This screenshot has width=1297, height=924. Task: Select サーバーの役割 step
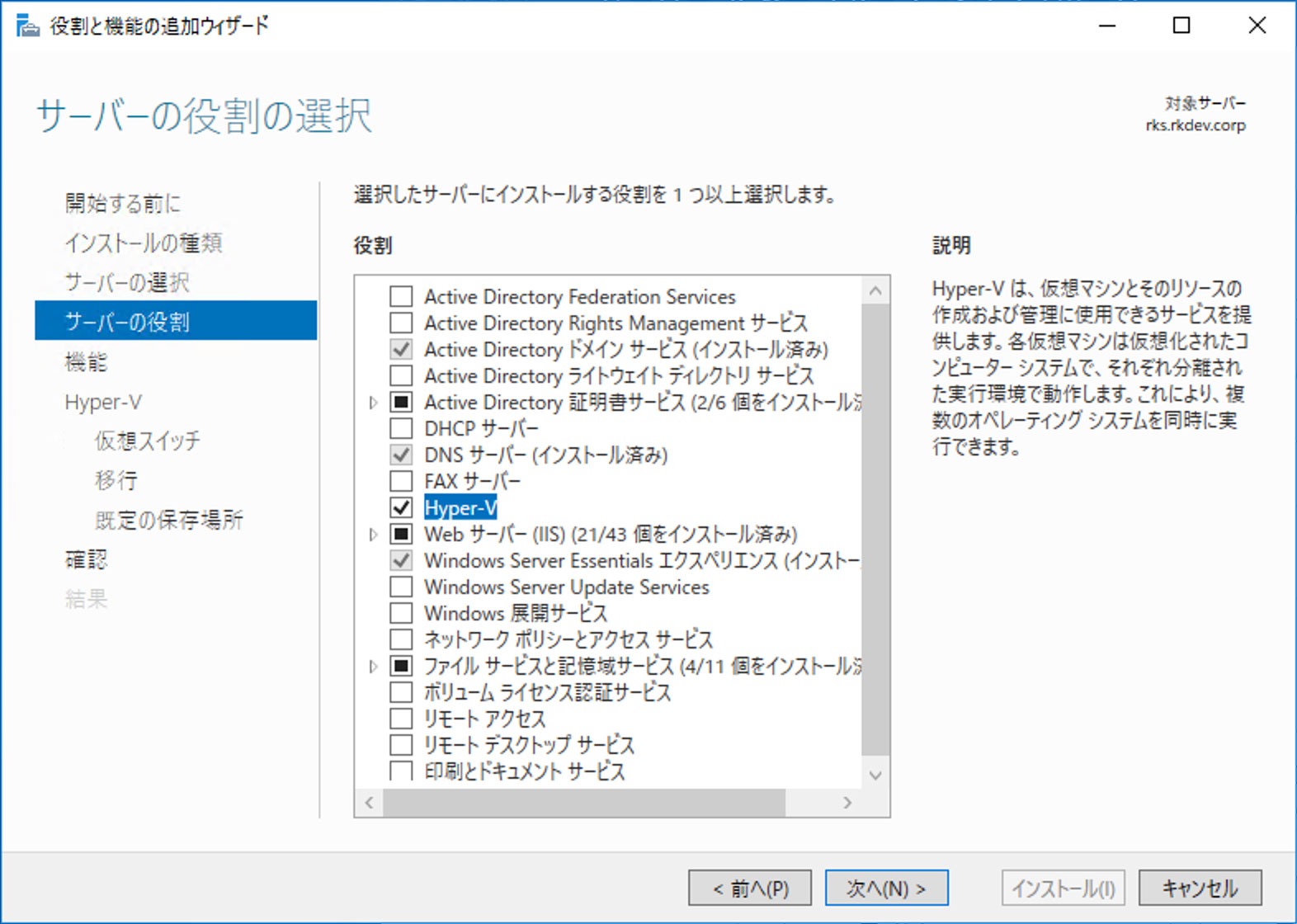(x=176, y=321)
